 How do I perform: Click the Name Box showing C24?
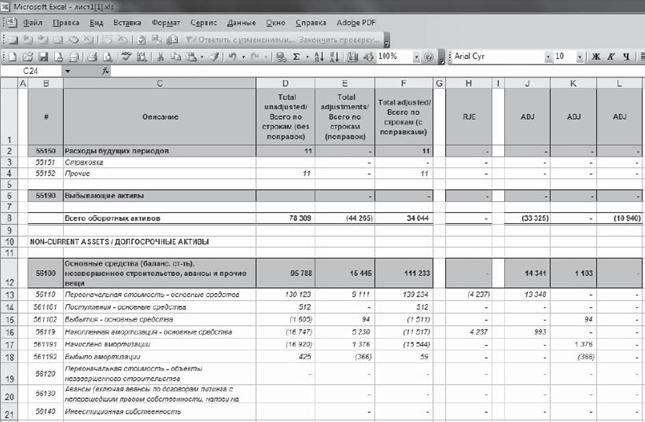pyautogui.click(x=35, y=72)
